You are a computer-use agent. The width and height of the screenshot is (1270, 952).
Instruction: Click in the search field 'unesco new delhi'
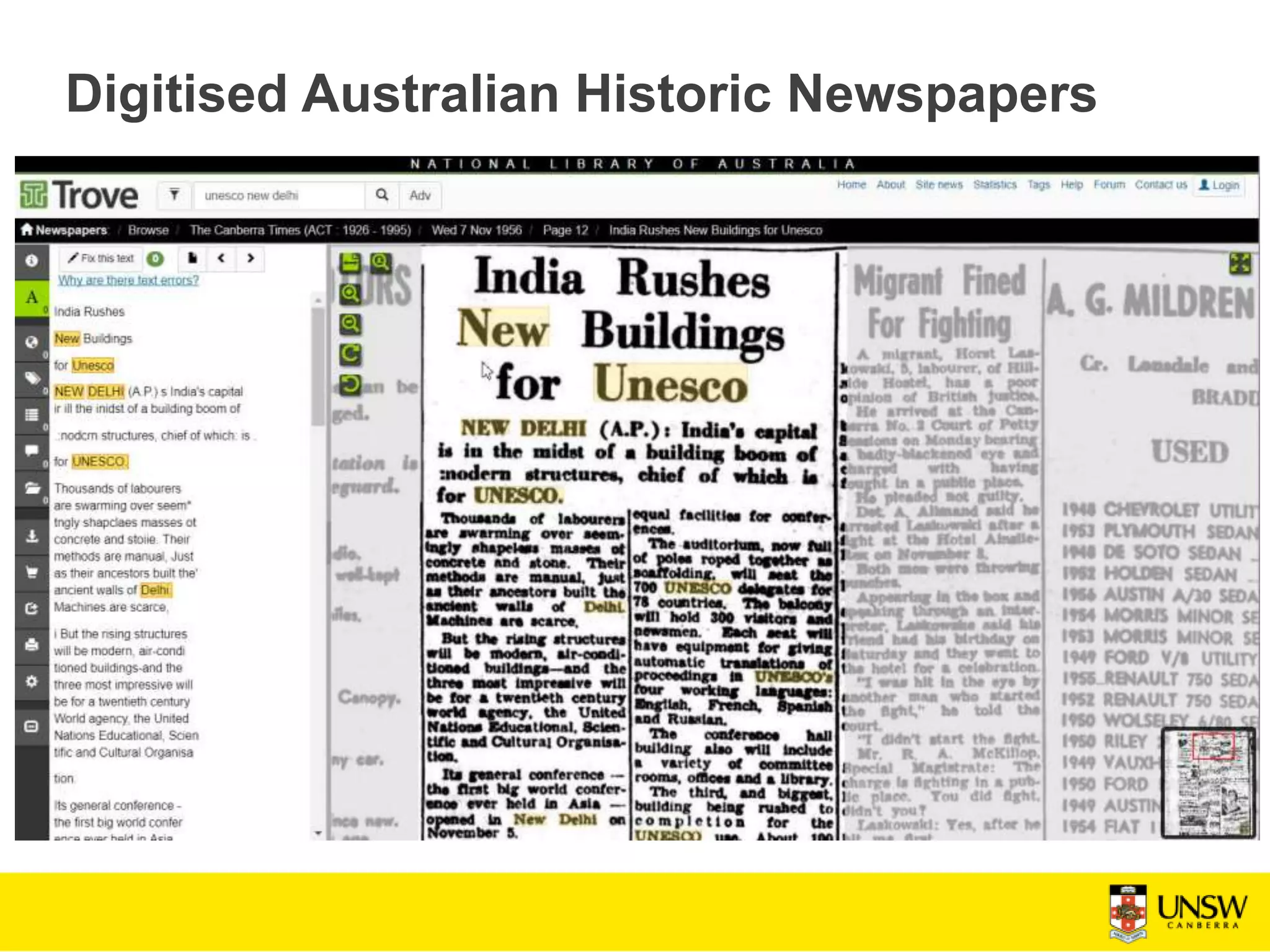click(x=279, y=195)
